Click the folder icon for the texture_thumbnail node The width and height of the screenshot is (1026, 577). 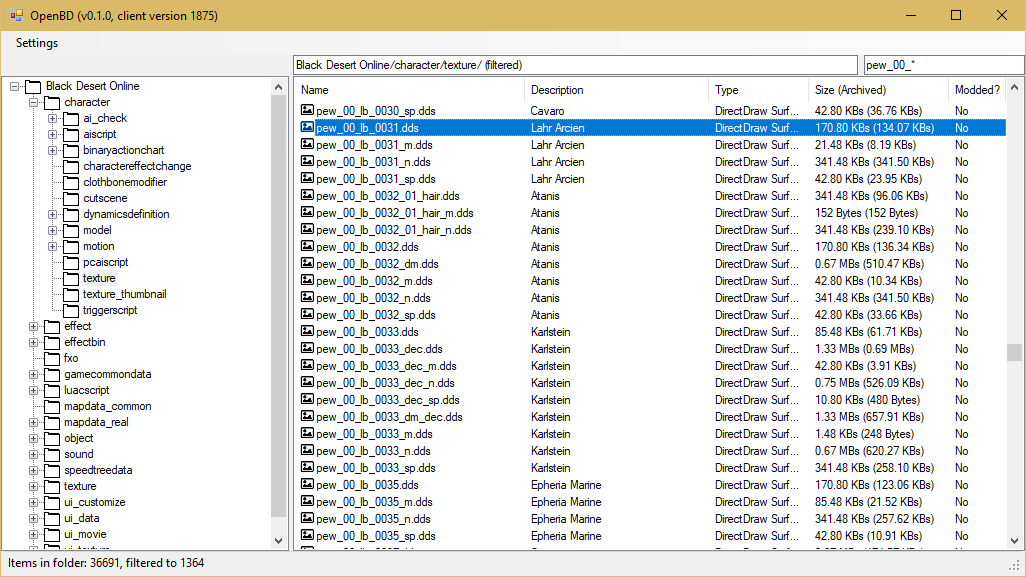[x=70, y=294]
